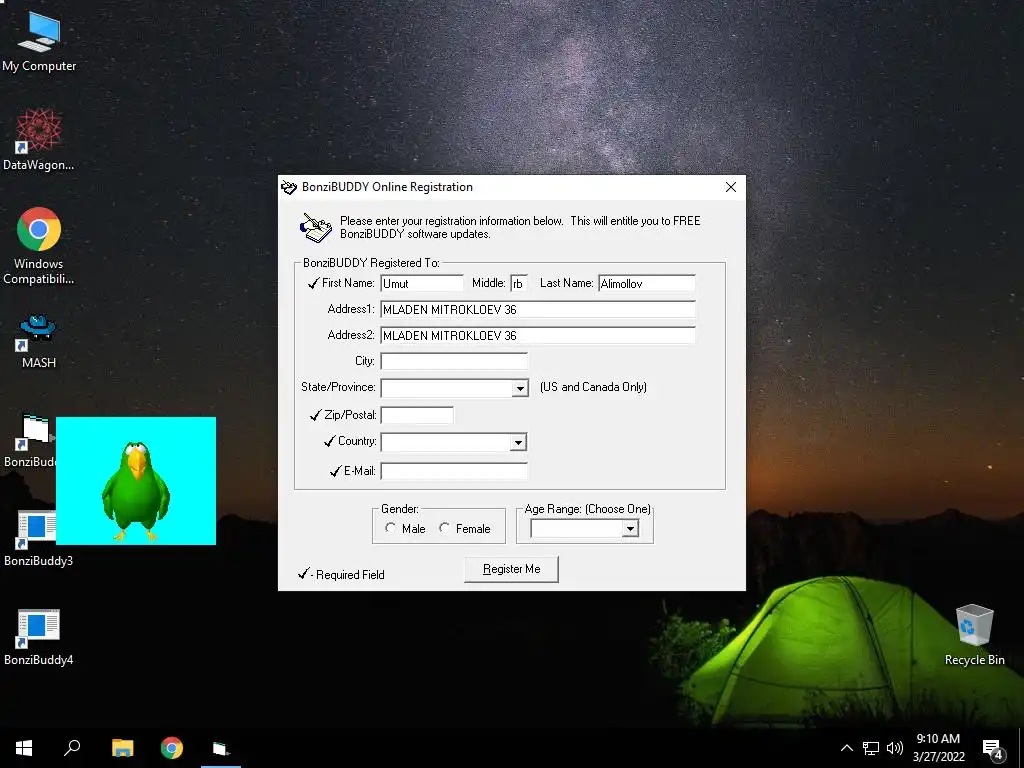1024x768 pixels.
Task: Show hidden system tray icons
Action: pyautogui.click(x=846, y=748)
